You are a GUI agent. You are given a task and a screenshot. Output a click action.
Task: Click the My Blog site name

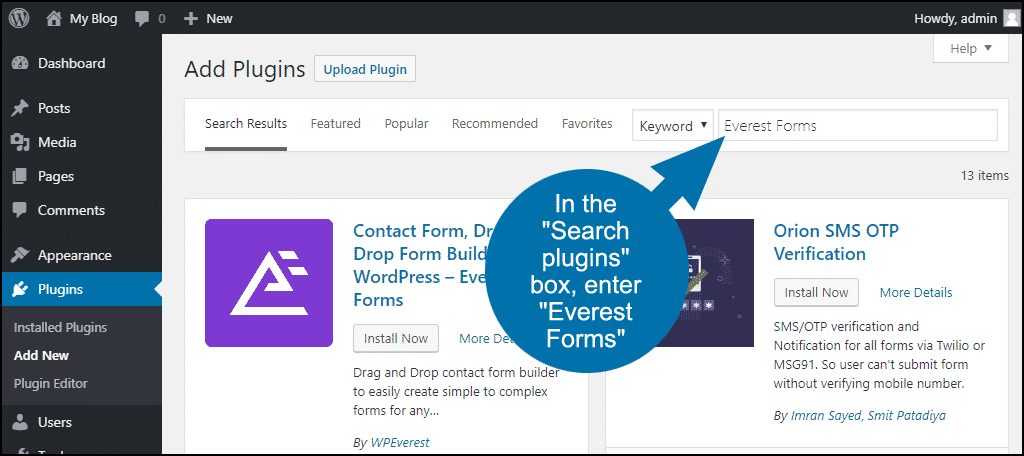click(93, 19)
